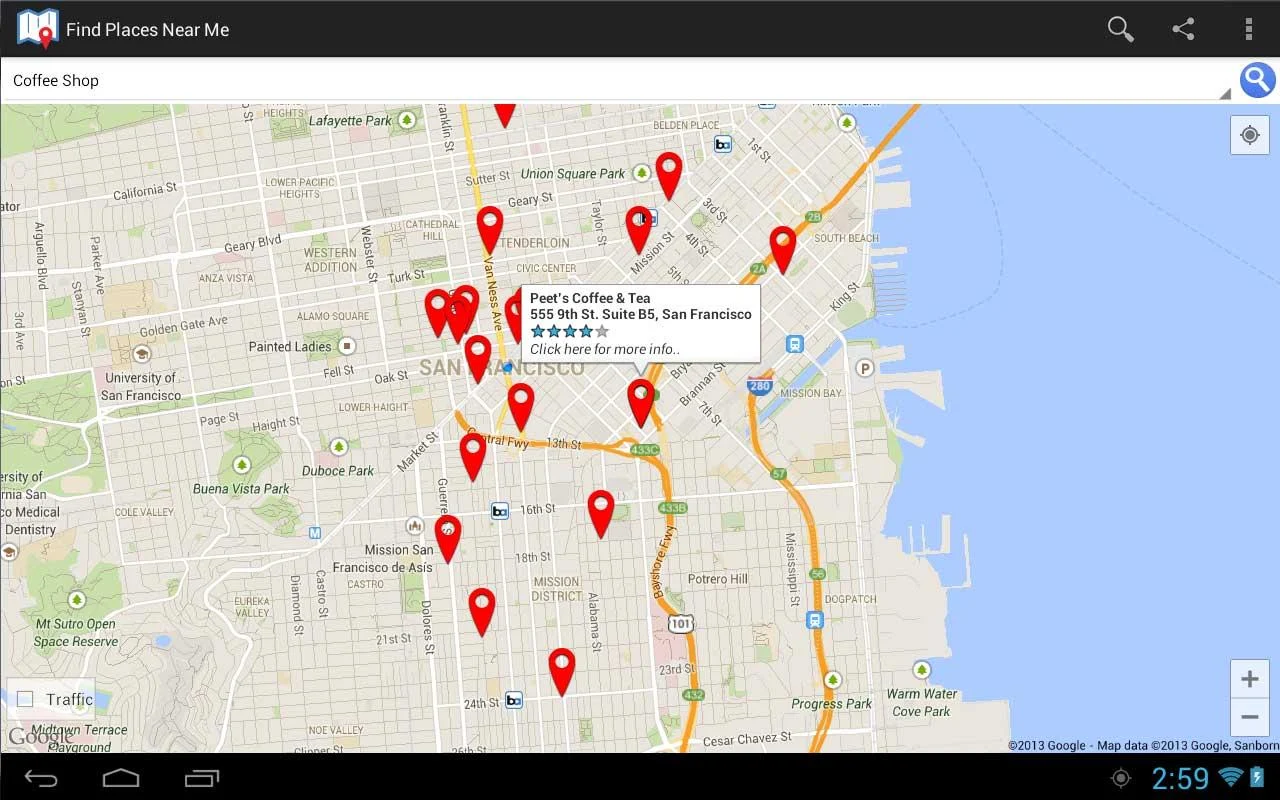Select the red pin near Mission San Francisco de Asis

(x=447, y=538)
